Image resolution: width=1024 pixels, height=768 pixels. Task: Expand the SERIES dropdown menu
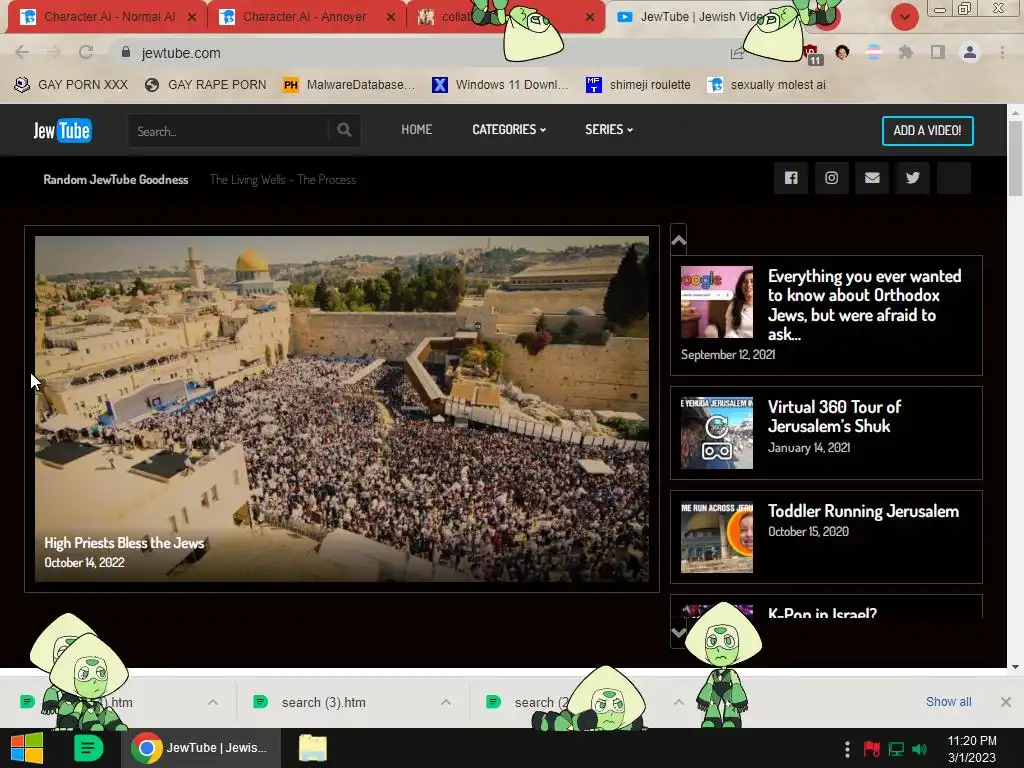(609, 129)
